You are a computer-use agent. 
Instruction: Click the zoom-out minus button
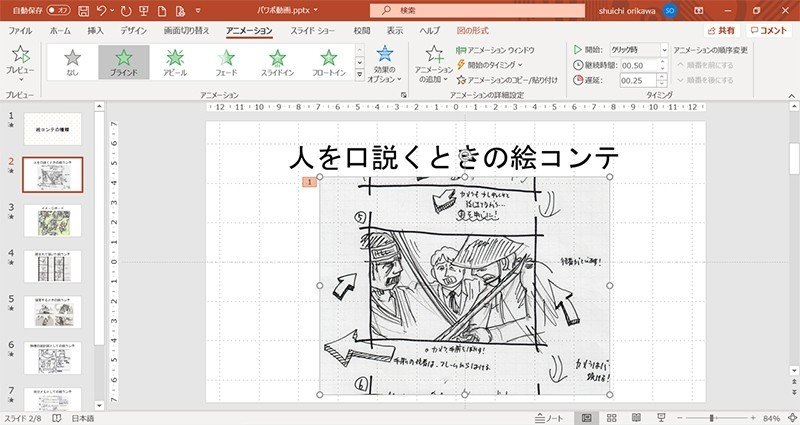click(x=680, y=418)
